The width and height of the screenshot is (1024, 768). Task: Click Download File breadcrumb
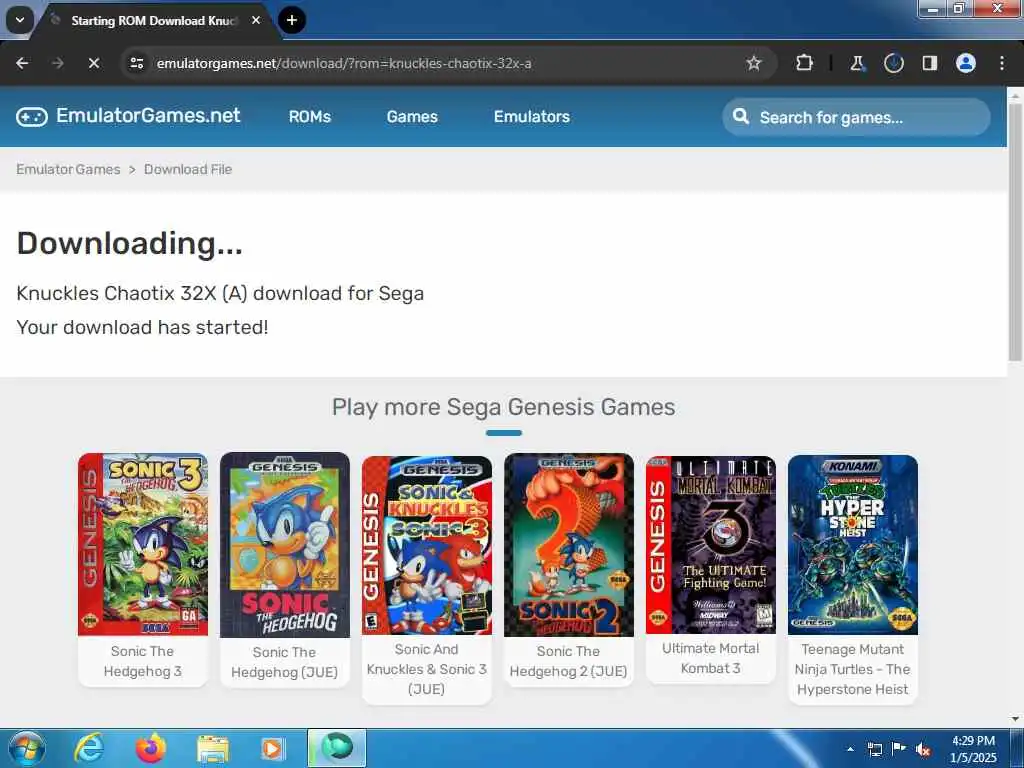coord(188,169)
